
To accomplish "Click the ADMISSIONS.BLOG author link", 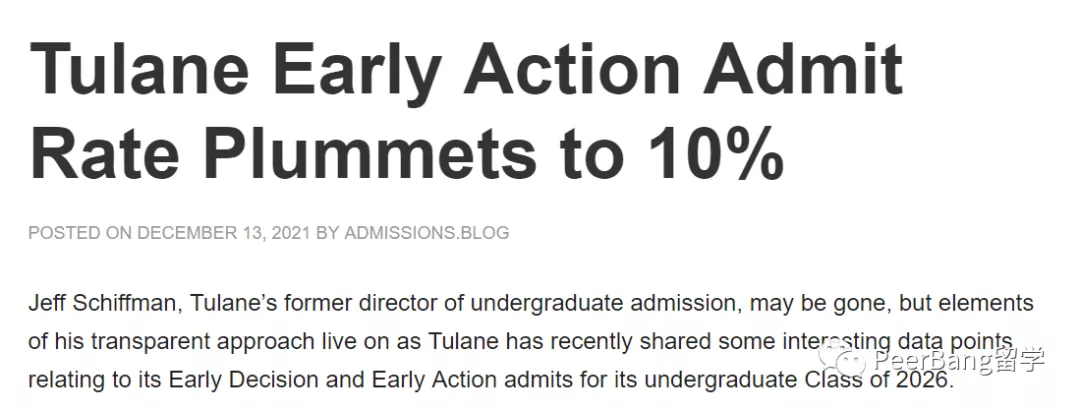I will [426, 233].
